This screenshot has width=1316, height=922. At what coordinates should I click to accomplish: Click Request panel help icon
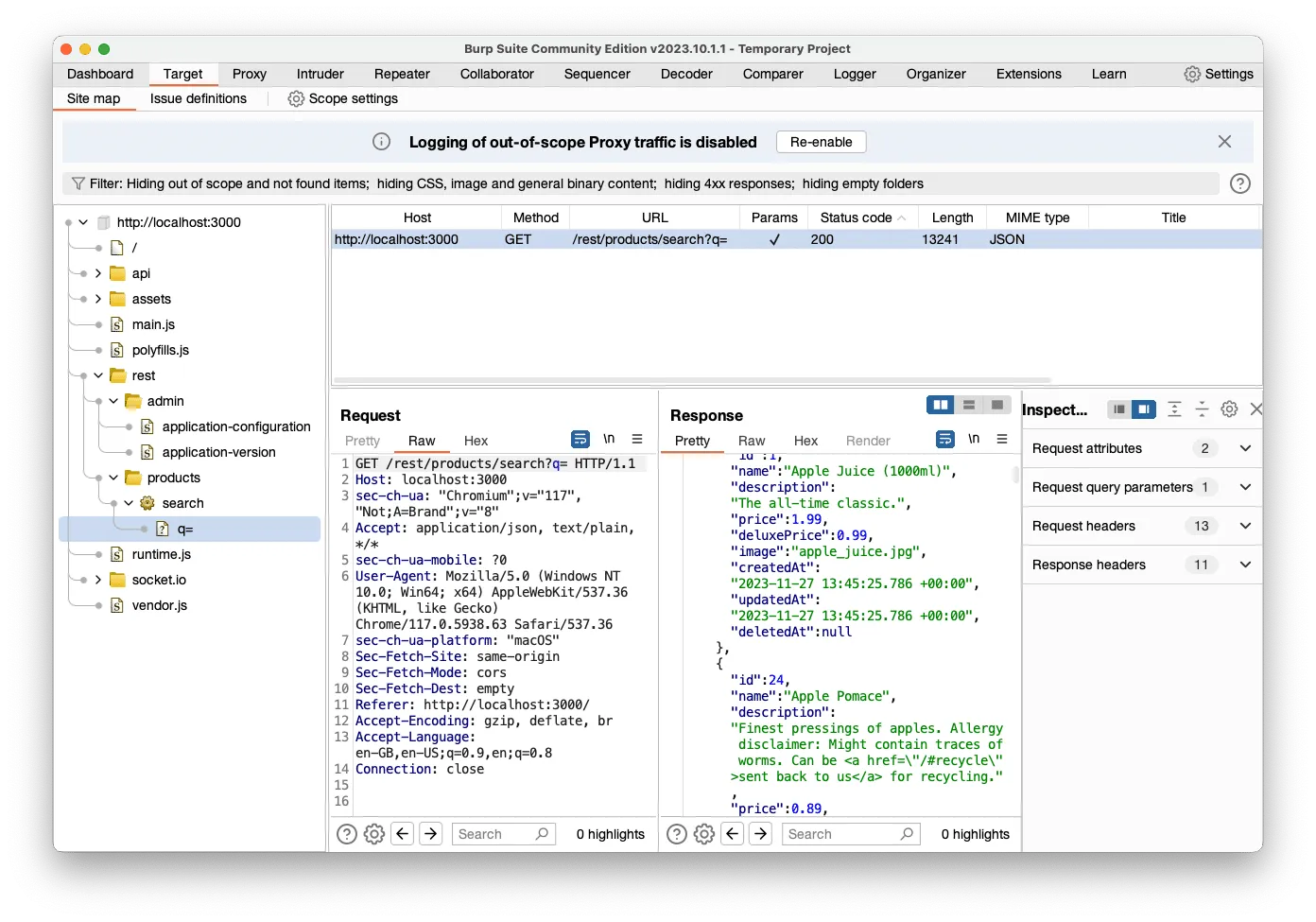347,834
